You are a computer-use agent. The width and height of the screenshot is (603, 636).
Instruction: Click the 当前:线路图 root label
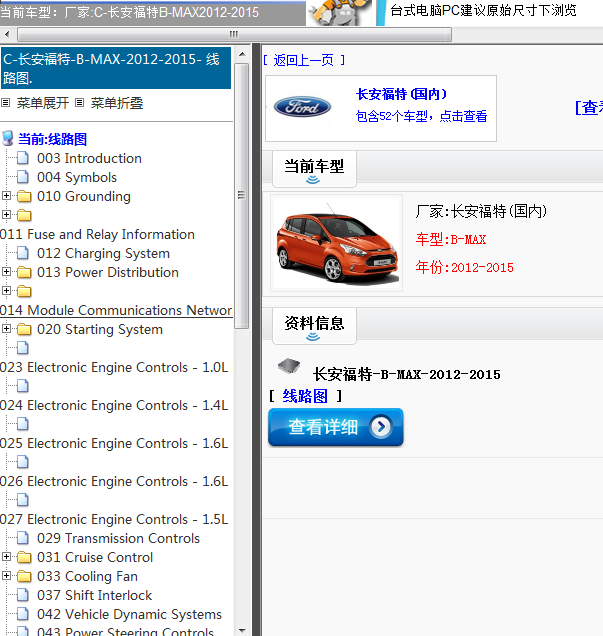52,139
